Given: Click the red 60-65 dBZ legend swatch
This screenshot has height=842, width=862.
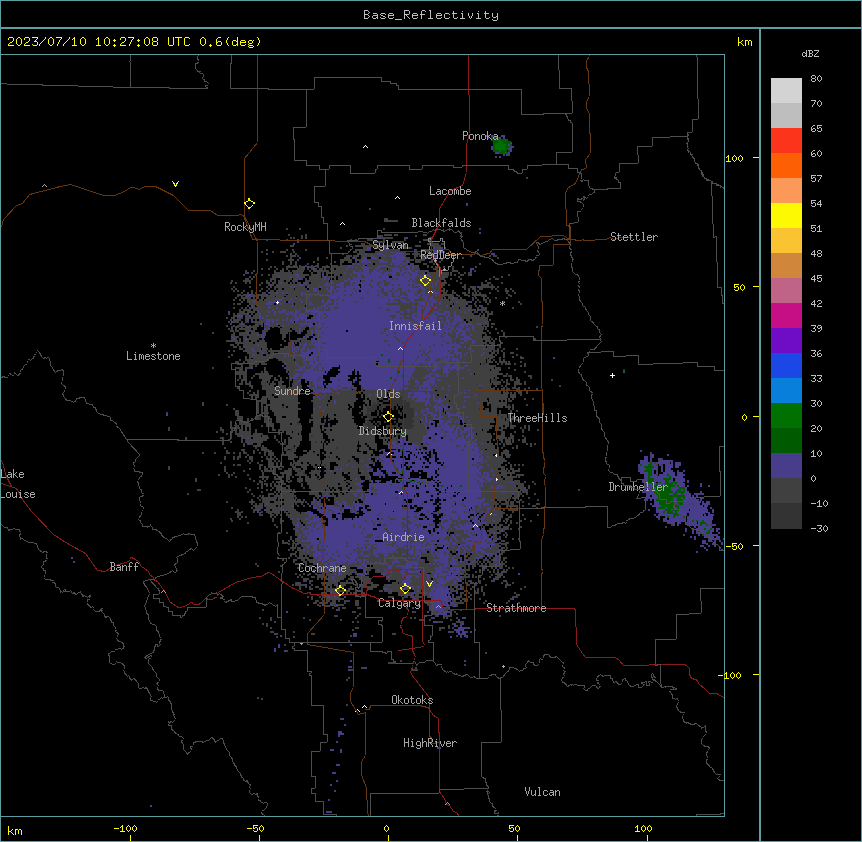Looking at the screenshot, I should 786,141.
